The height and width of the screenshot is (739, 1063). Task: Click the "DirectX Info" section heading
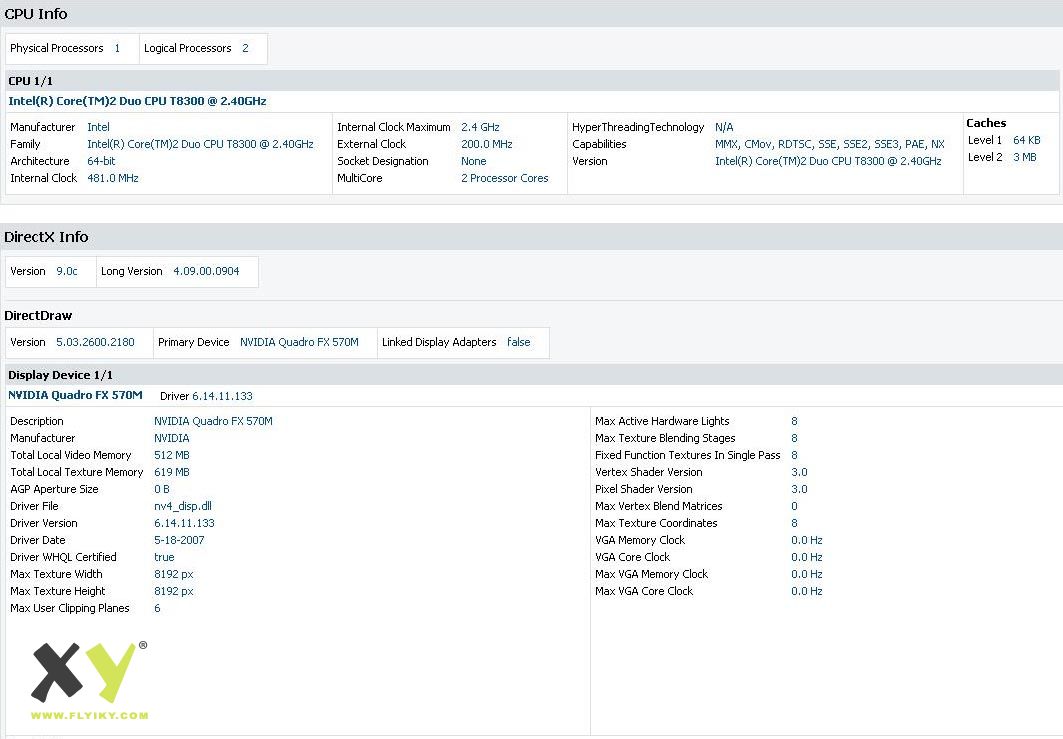click(x=46, y=237)
